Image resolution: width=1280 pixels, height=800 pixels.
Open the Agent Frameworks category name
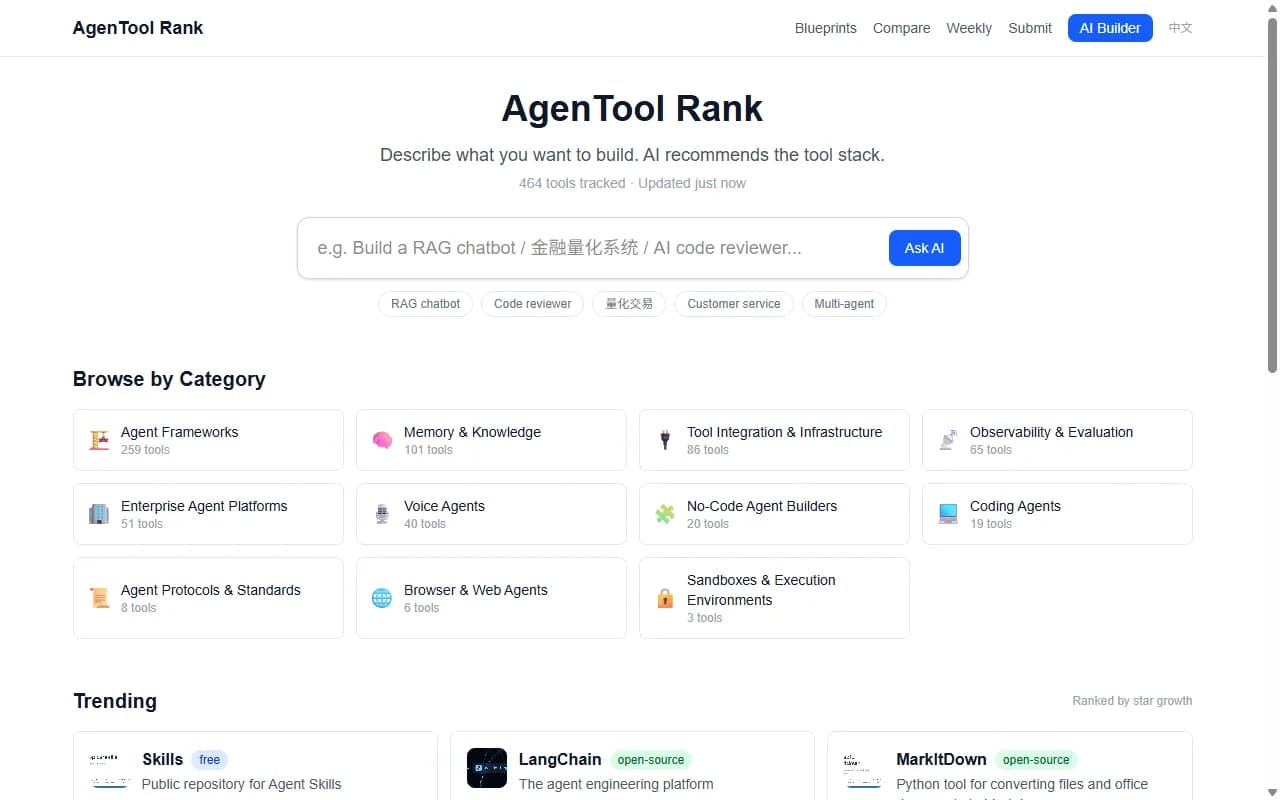pyautogui.click(x=180, y=432)
